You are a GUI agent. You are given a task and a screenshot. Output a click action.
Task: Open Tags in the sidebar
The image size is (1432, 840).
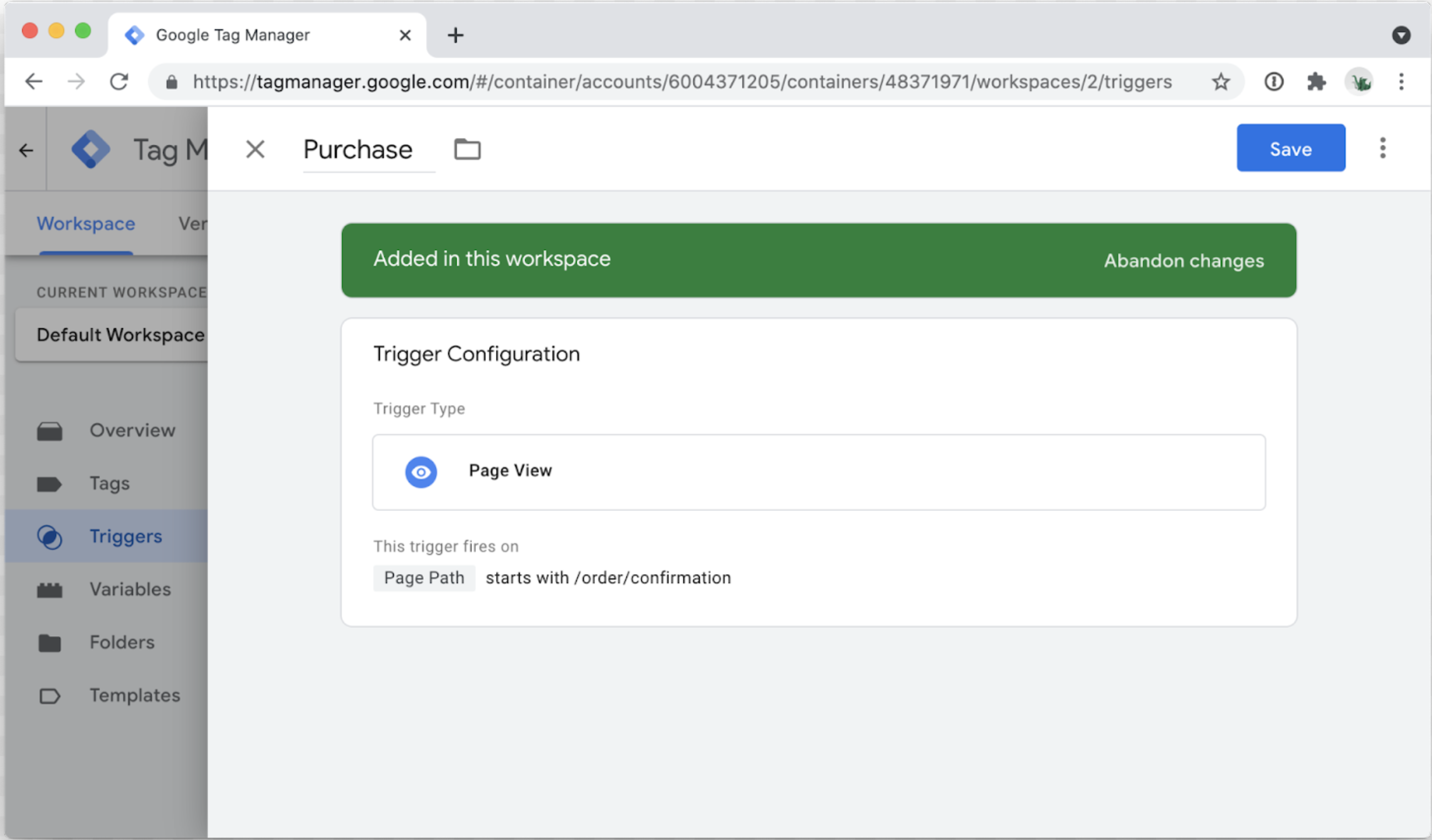click(106, 483)
